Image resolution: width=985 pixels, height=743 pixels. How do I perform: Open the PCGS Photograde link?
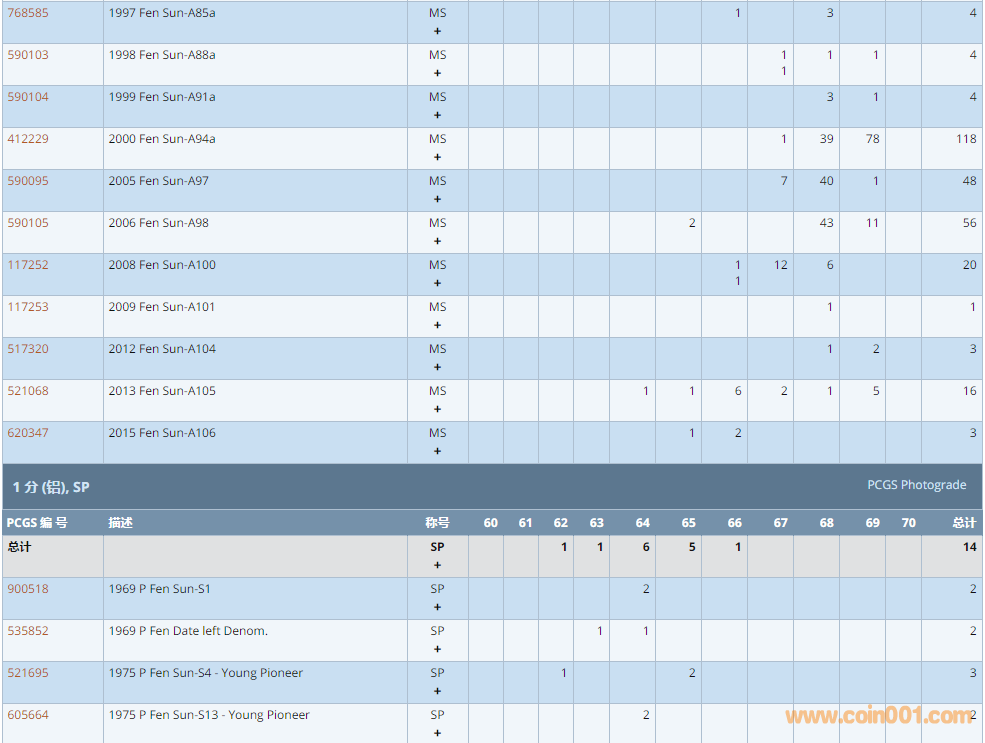(916, 485)
